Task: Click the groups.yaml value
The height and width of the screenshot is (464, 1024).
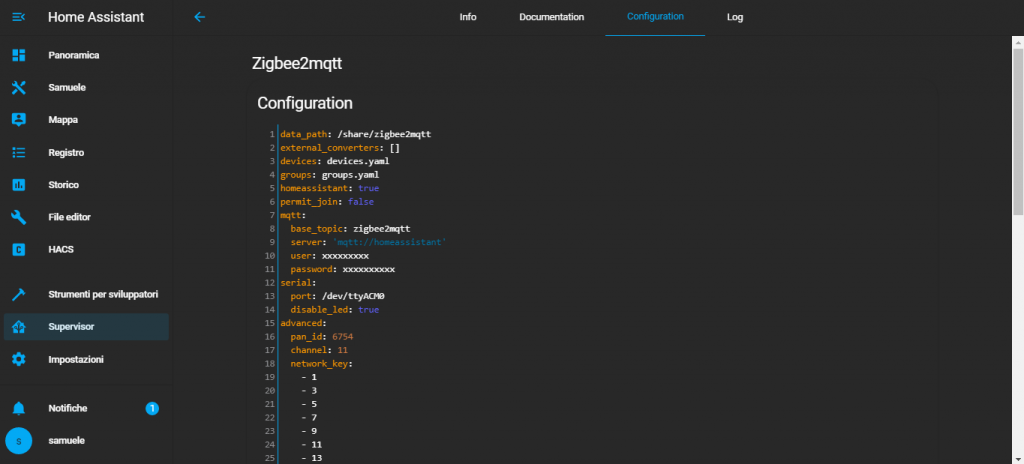Action: click(x=350, y=174)
